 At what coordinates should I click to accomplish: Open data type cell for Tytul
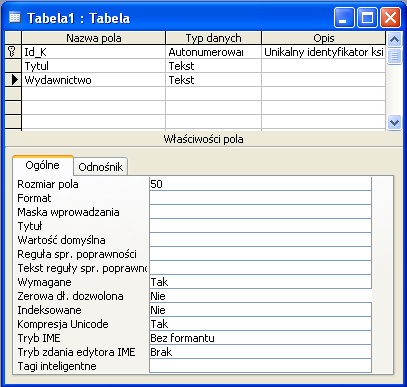click(x=213, y=66)
